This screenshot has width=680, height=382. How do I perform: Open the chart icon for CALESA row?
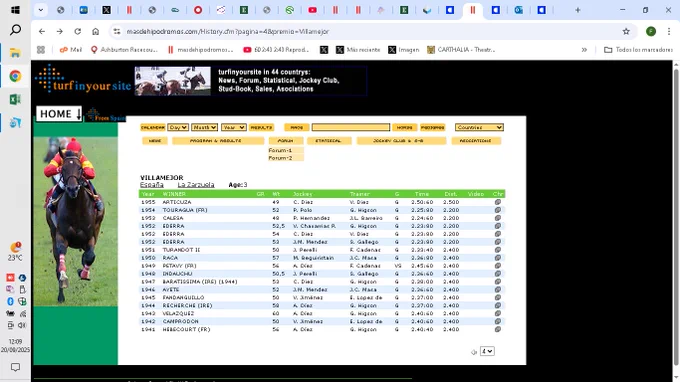497,218
